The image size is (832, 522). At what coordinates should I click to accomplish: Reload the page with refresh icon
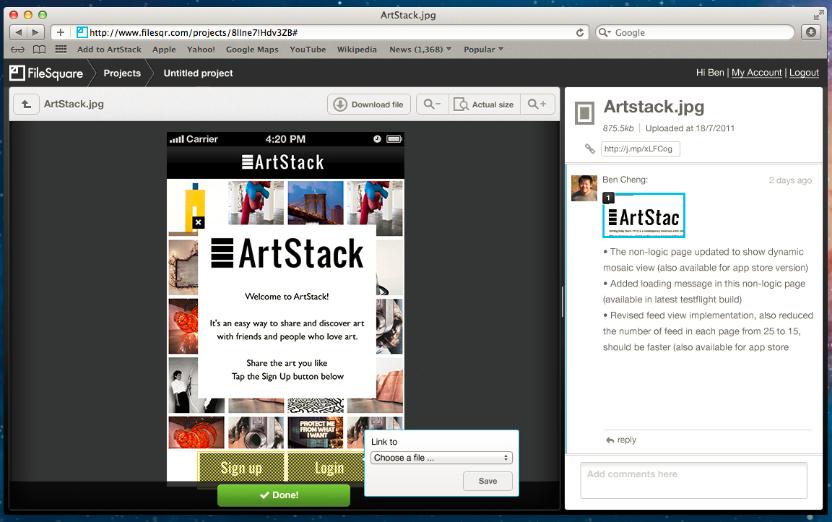pyautogui.click(x=580, y=32)
